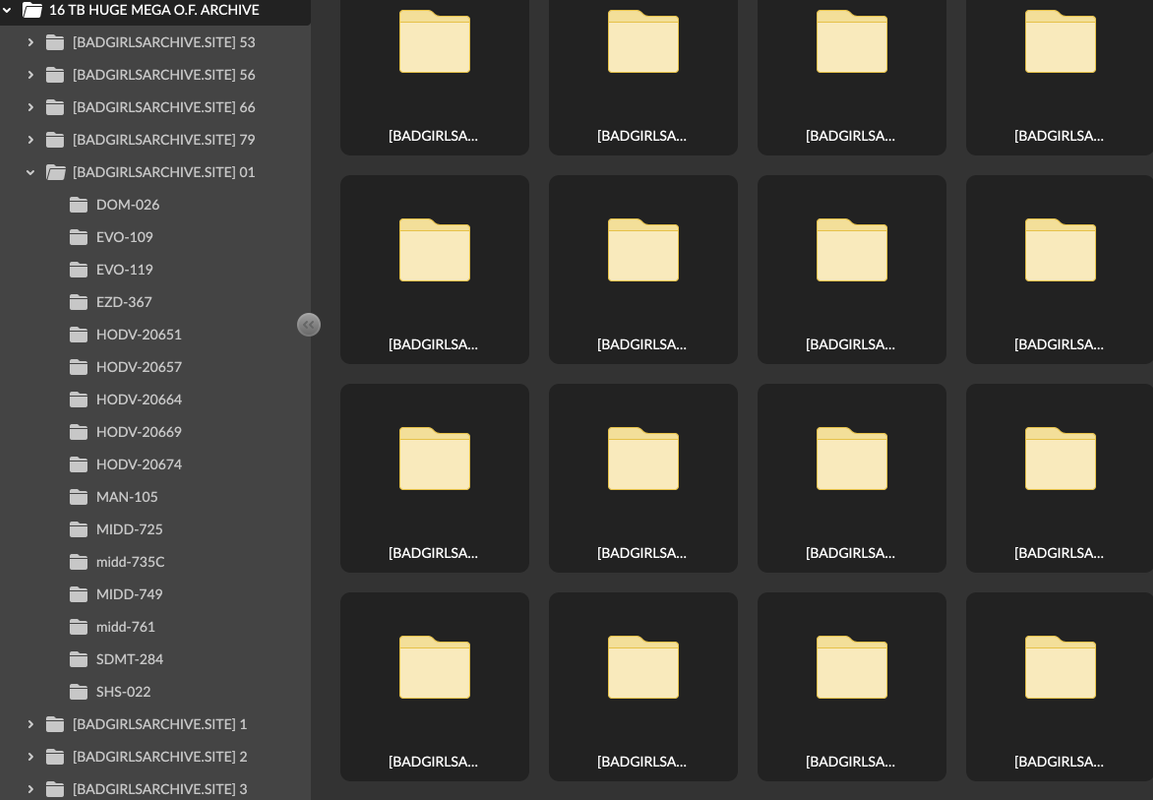Image resolution: width=1153 pixels, height=800 pixels.
Task: Expand the [BADGIRLSARCHIVE.SITE] 66 folder
Action: coord(30,107)
